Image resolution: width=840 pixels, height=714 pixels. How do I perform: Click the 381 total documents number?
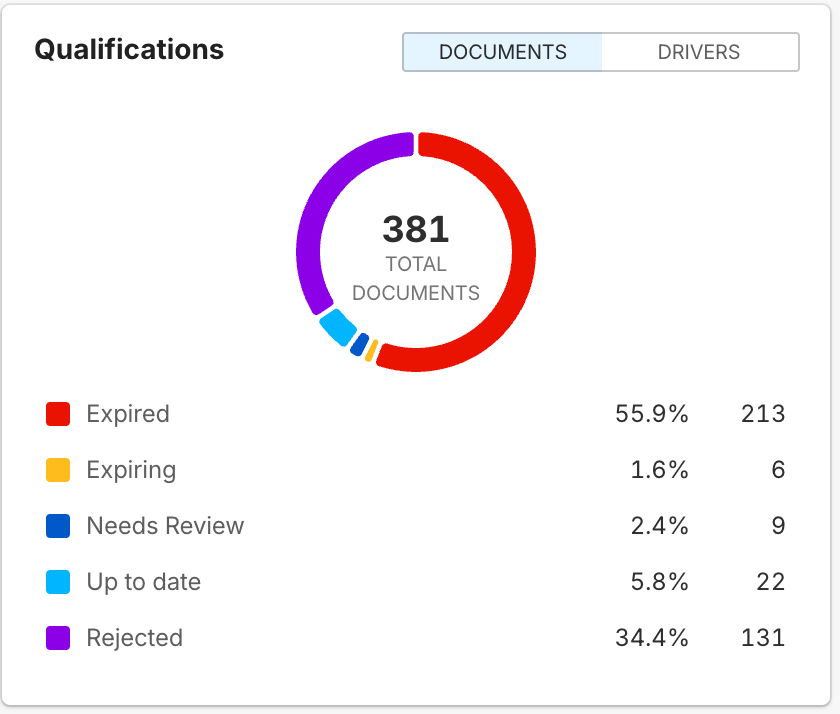pyautogui.click(x=416, y=229)
